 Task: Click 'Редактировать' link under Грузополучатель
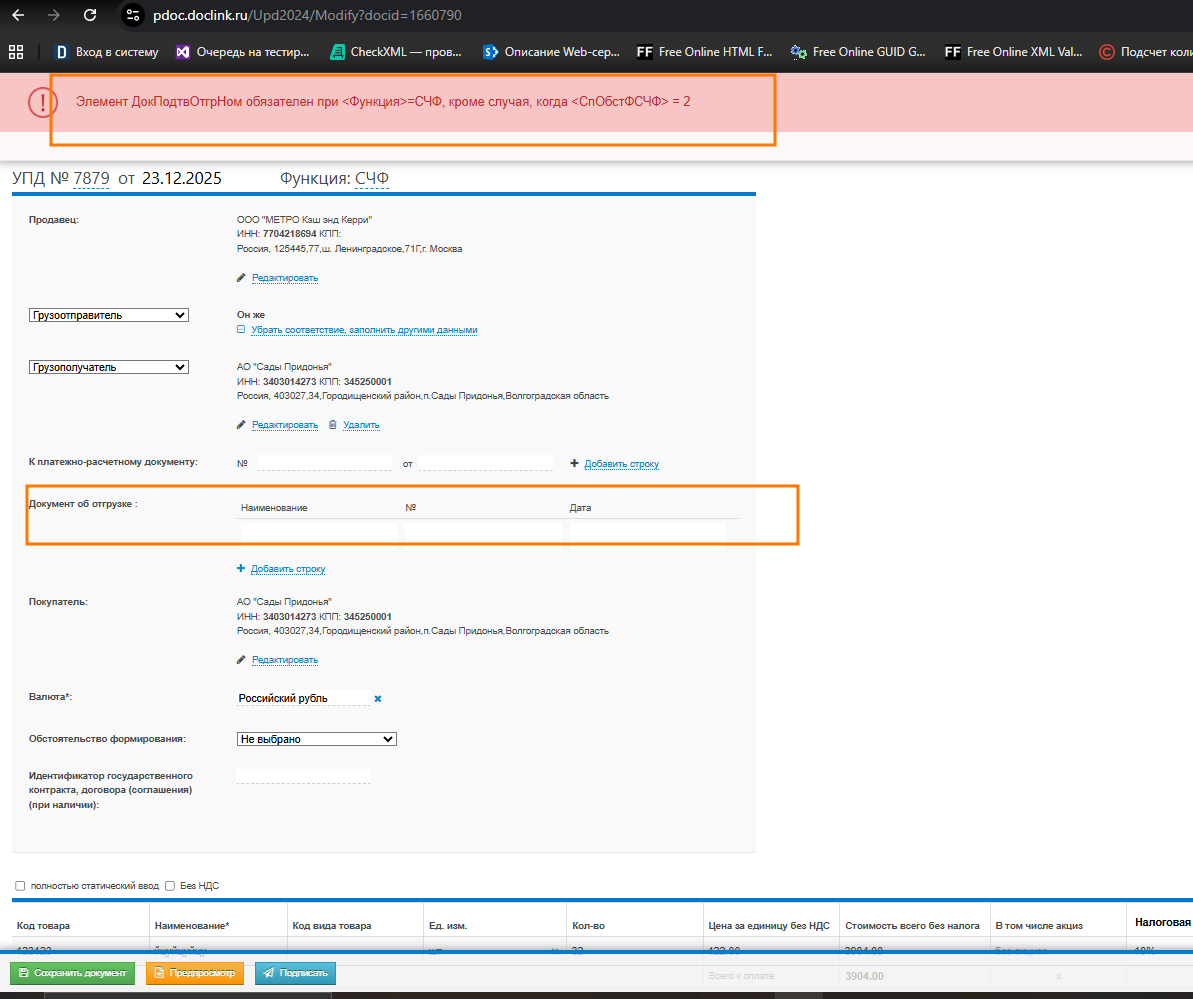[285, 425]
